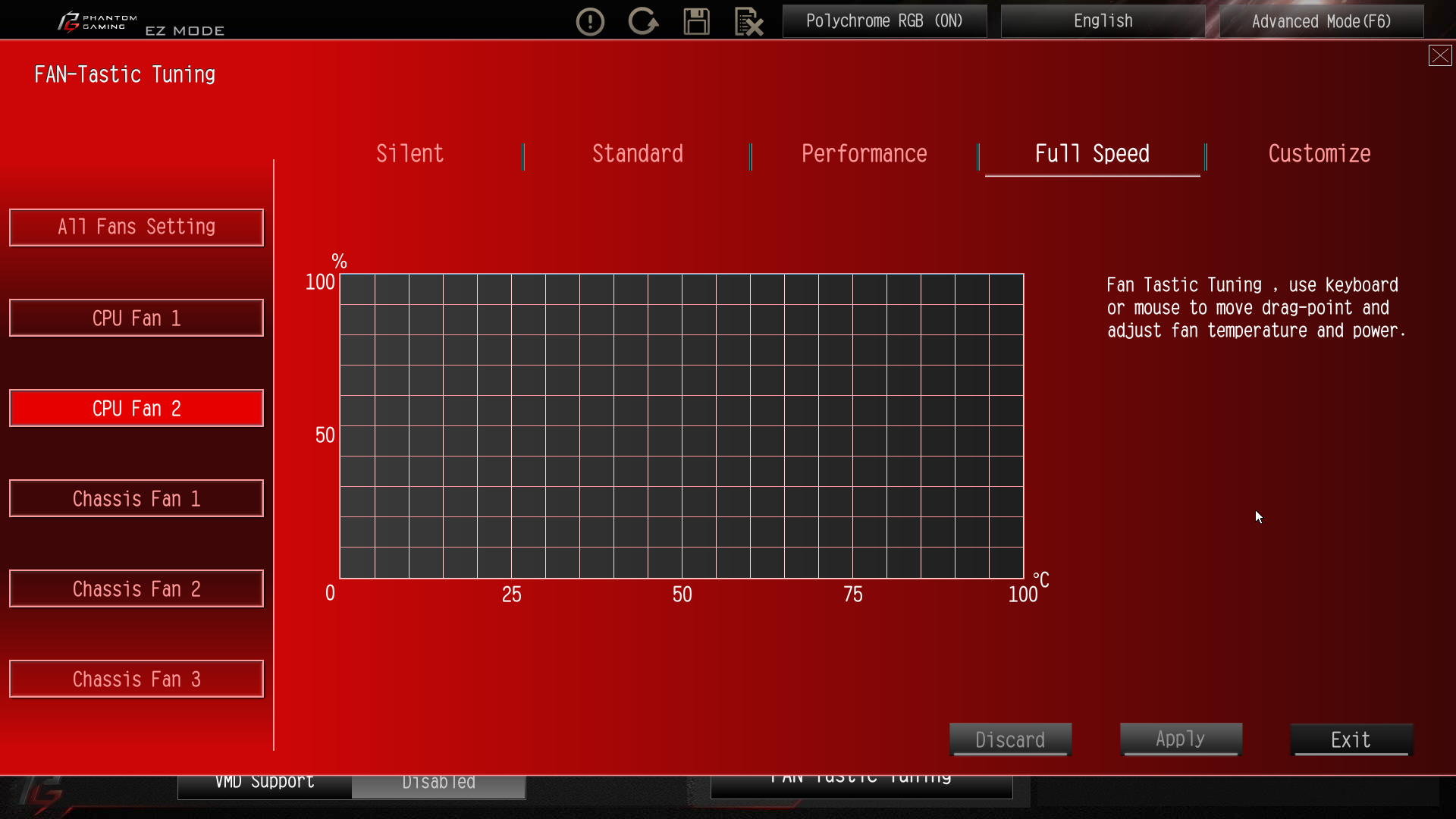Open the Customize fan curve tab
The width and height of the screenshot is (1456, 819).
[1319, 154]
